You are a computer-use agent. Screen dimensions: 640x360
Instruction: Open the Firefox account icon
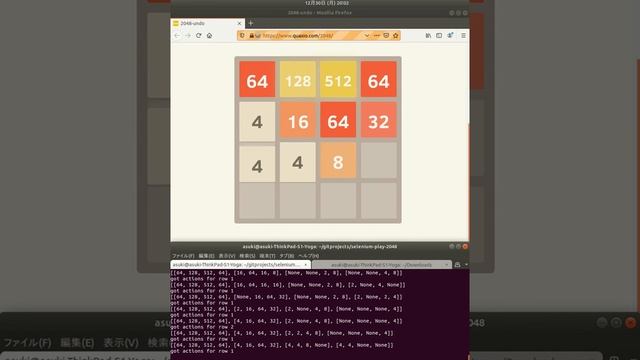point(450,36)
